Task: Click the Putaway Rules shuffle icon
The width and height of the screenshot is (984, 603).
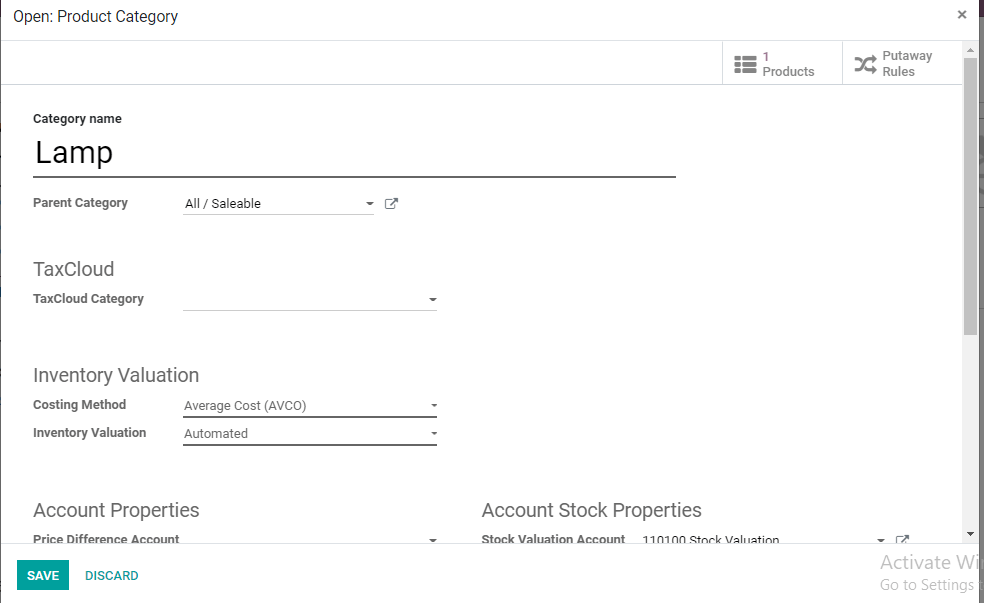Action: coord(865,64)
